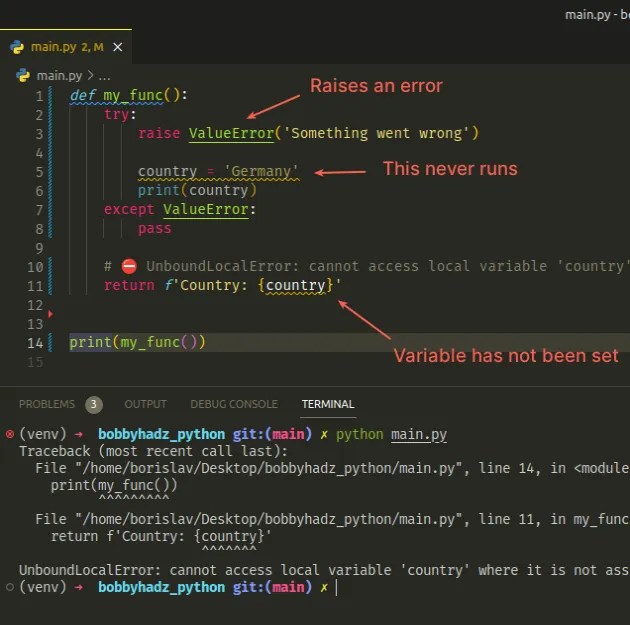This screenshot has width=630, height=625.
Task: Expand the breadcrumb ellipsis segment
Action: coord(104,76)
